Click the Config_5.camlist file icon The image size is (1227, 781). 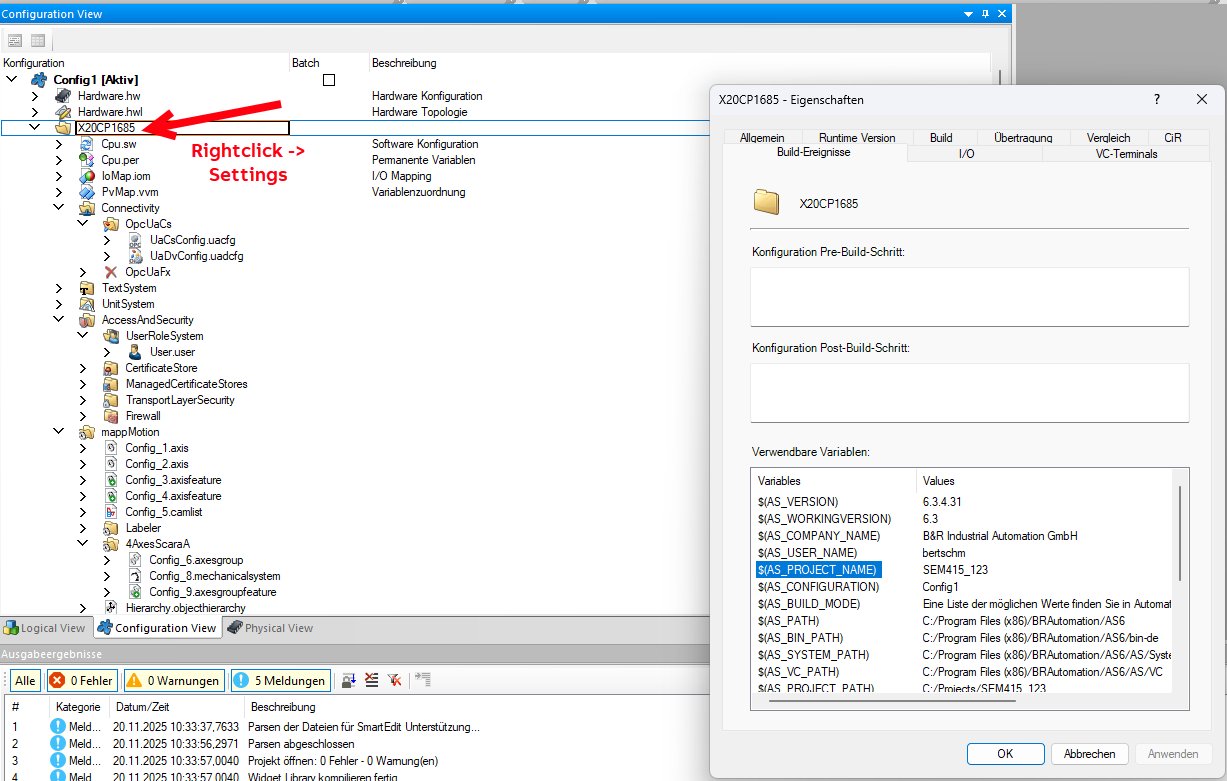(111, 512)
